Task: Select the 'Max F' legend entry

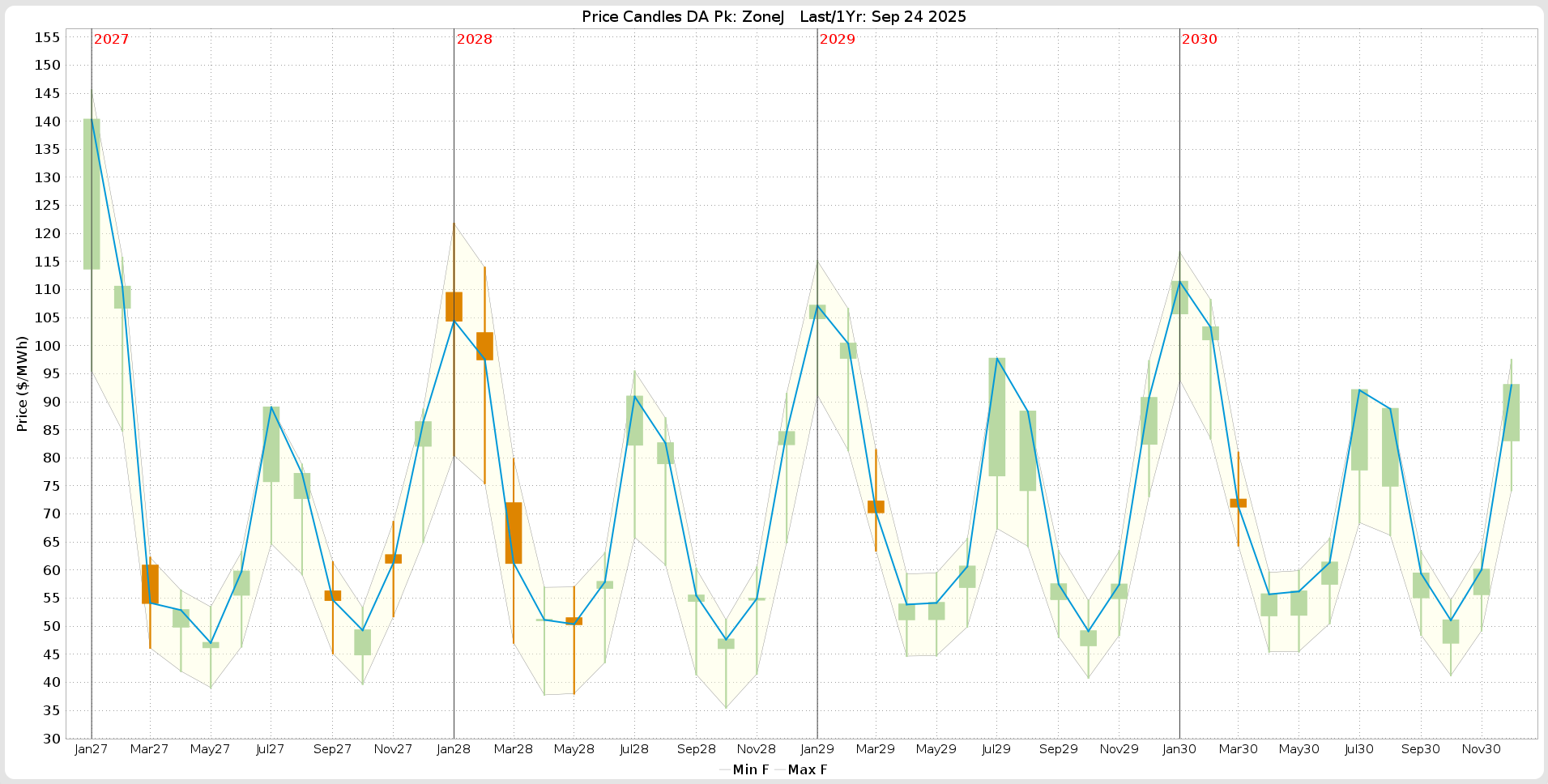Action: coord(800,769)
